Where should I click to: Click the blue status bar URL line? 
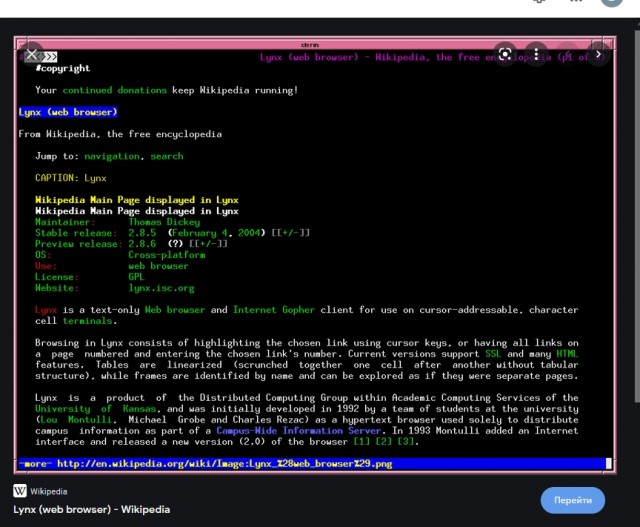[x=315, y=464]
